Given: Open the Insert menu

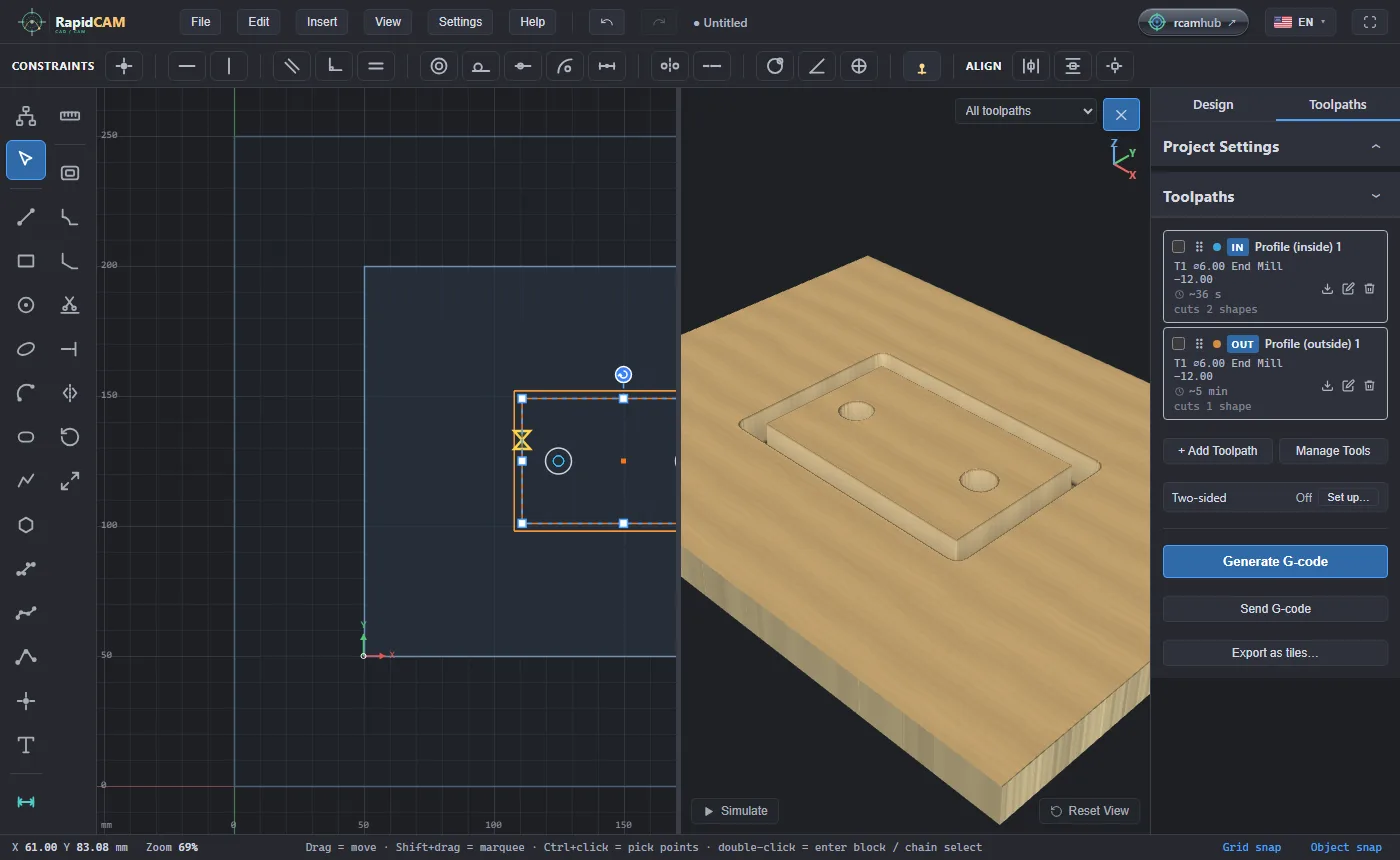Looking at the screenshot, I should pos(322,22).
